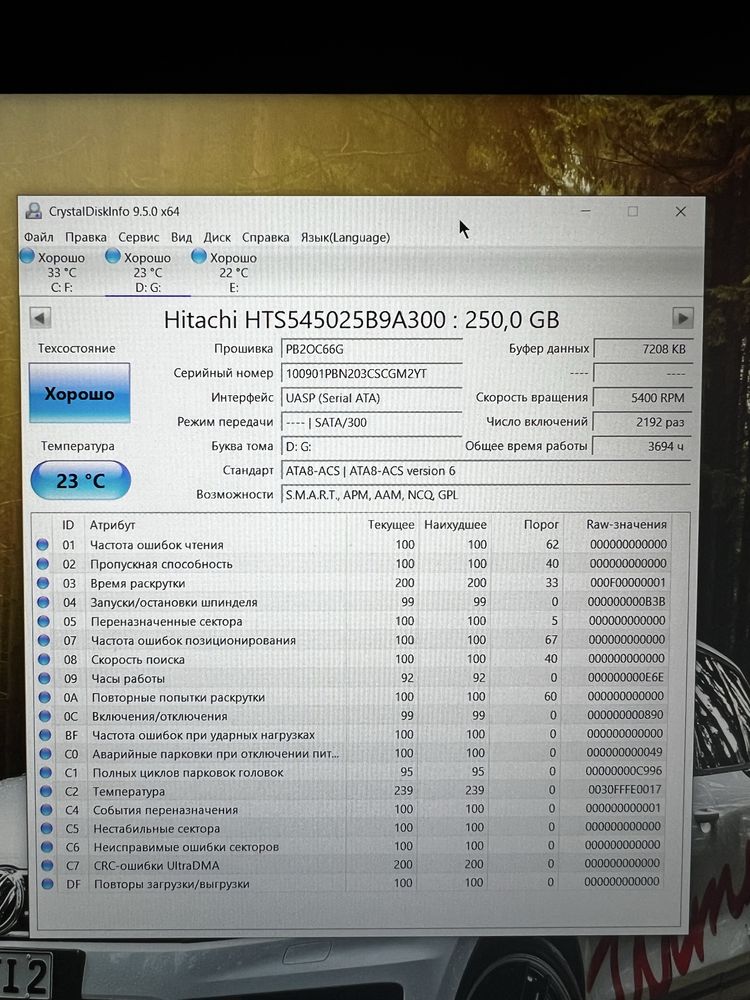Viewport: 750px width, 1000px height.
Task: Close the CrystalDiskInfo window
Action: 680,211
